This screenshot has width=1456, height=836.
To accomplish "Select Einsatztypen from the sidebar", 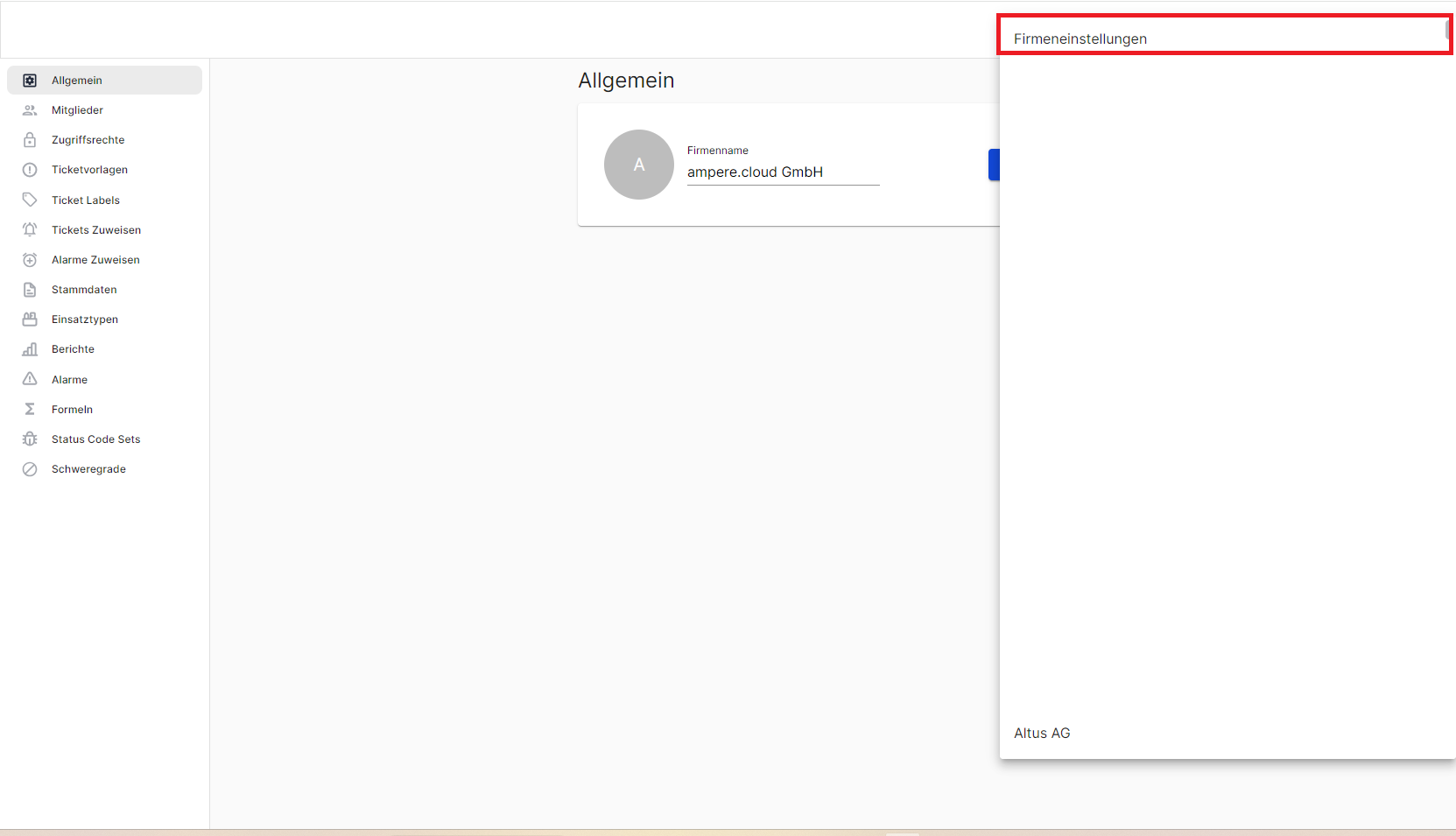I will coord(85,320).
